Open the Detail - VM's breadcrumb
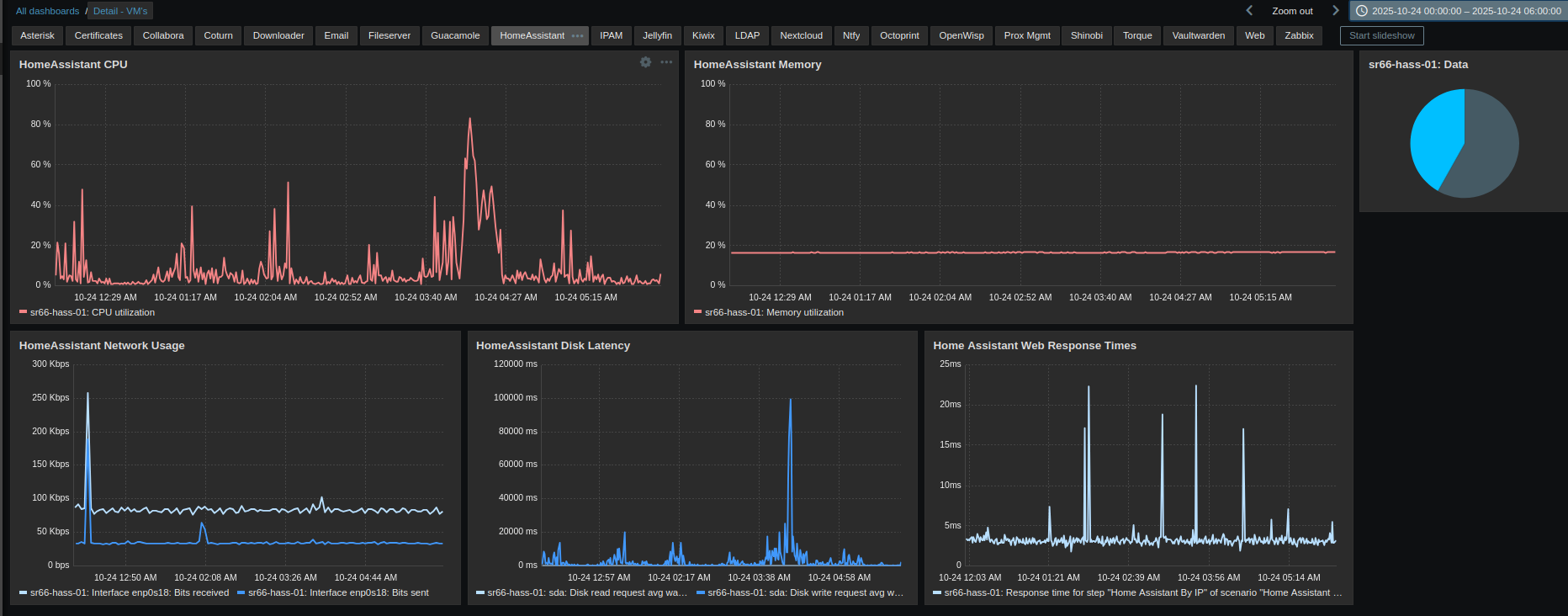This screenshot has width=1568, height=616. pyautogui.click(x=120, y=11)
